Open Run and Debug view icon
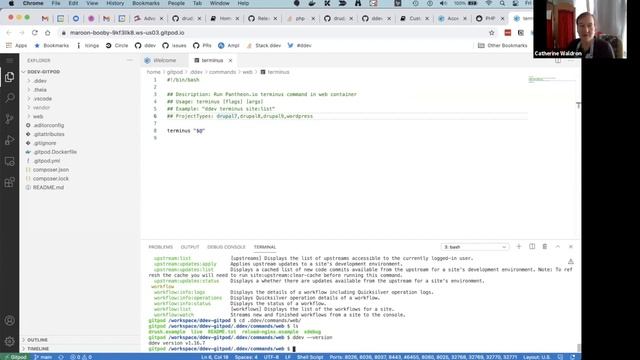This screenshot has height=360, width=640. tap(9, 140)
